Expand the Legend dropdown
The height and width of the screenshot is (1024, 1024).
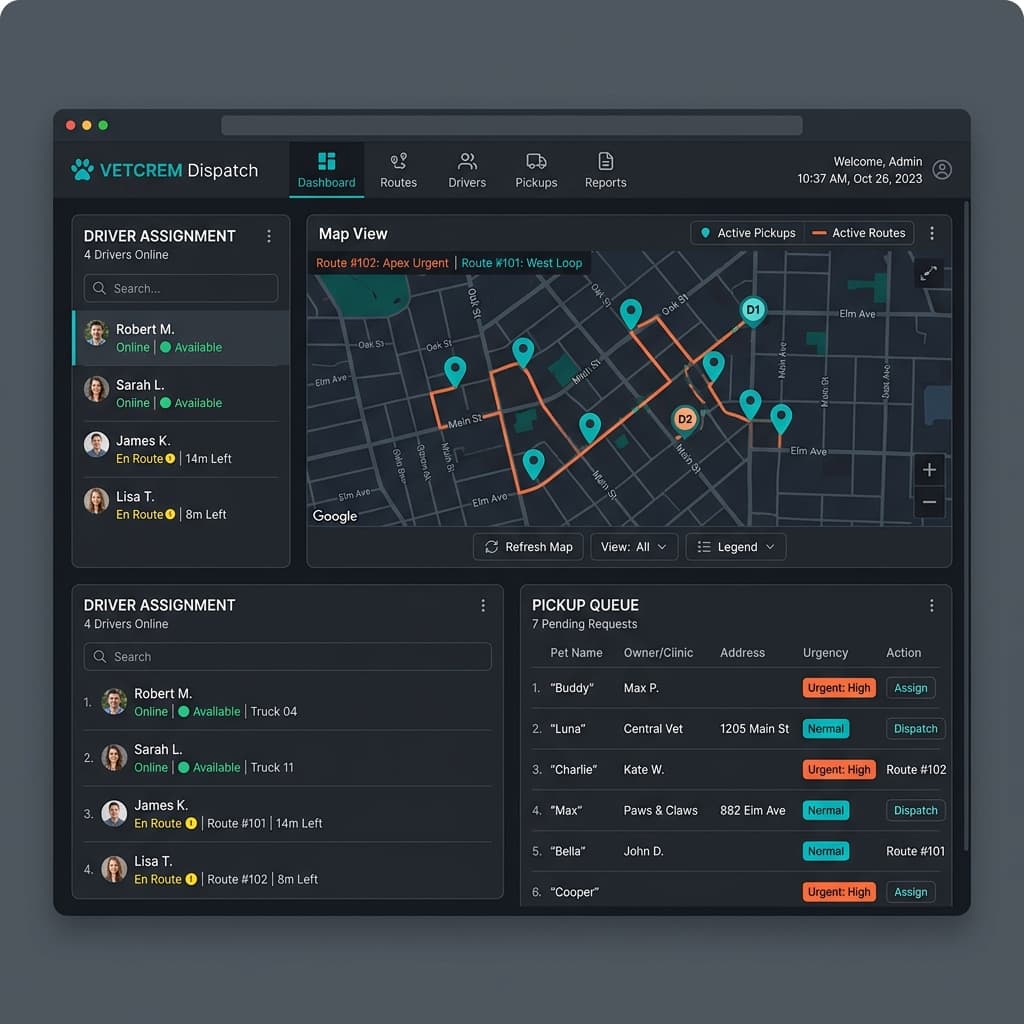pos(735,547)
